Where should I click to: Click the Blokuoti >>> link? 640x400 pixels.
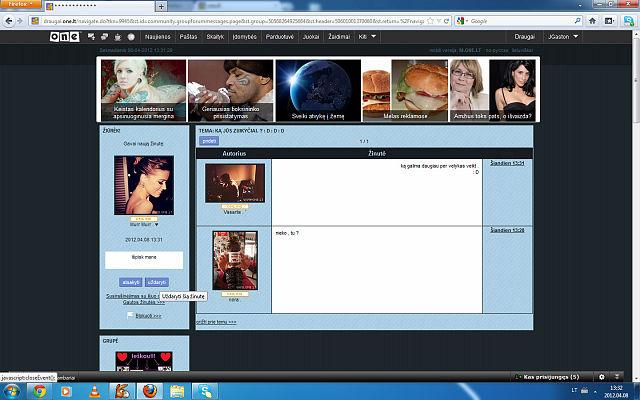click(x=148, y=316)
